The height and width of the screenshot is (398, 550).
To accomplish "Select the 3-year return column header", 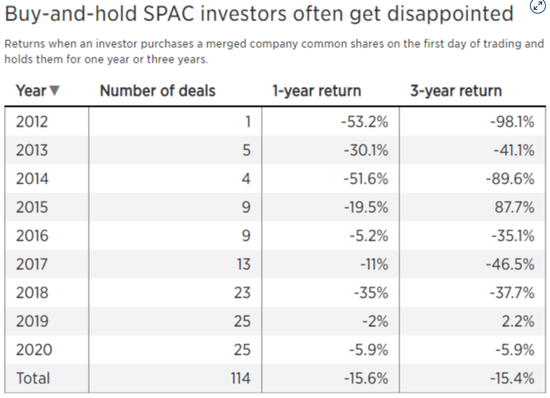I will (x=456, y=91).
